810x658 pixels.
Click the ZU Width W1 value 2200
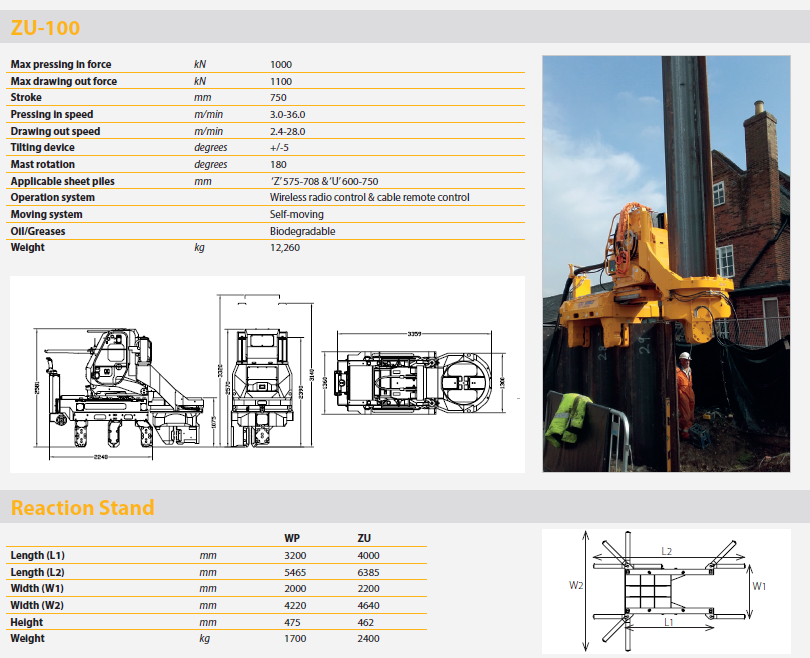coord(368,589)
